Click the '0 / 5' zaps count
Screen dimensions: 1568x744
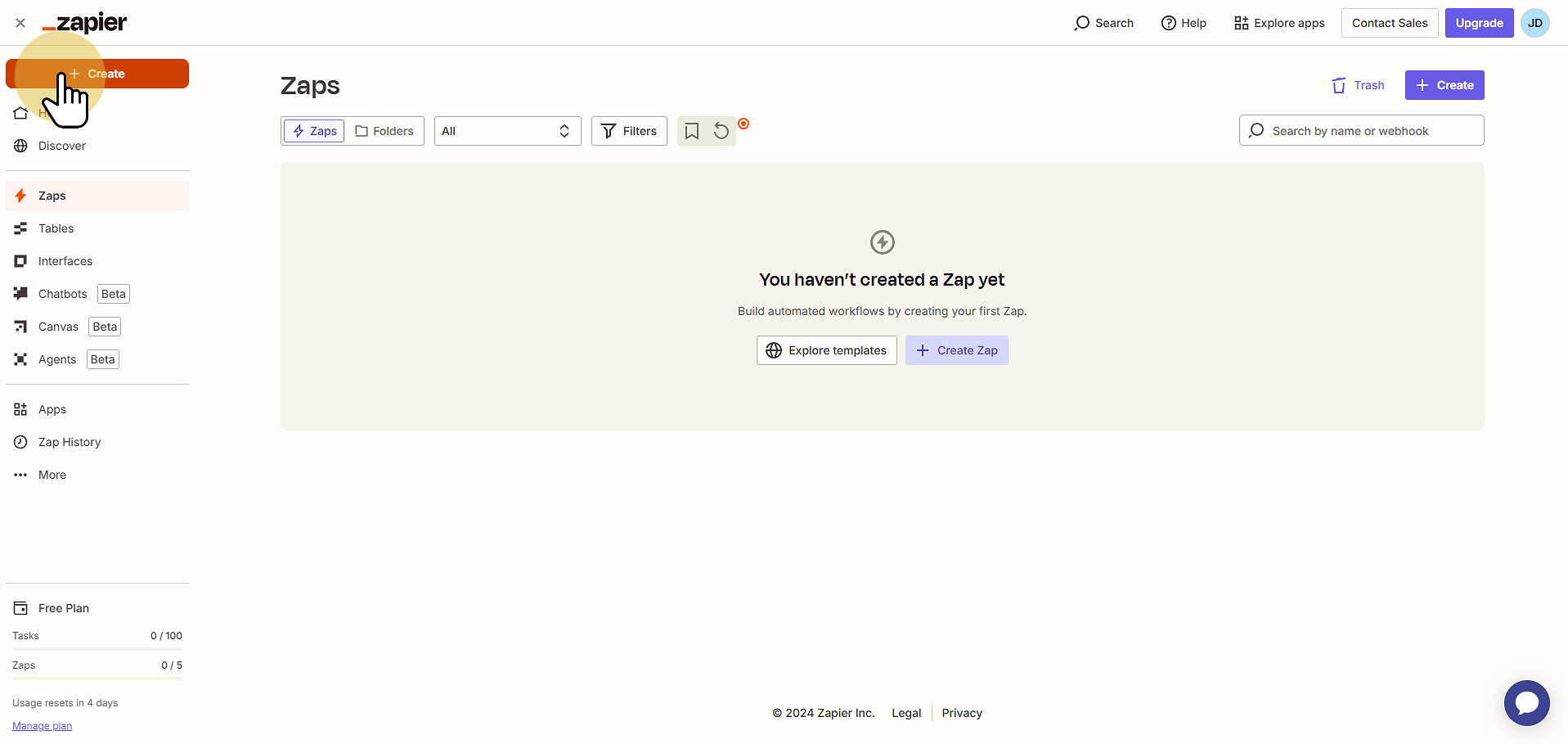point(172,665)
